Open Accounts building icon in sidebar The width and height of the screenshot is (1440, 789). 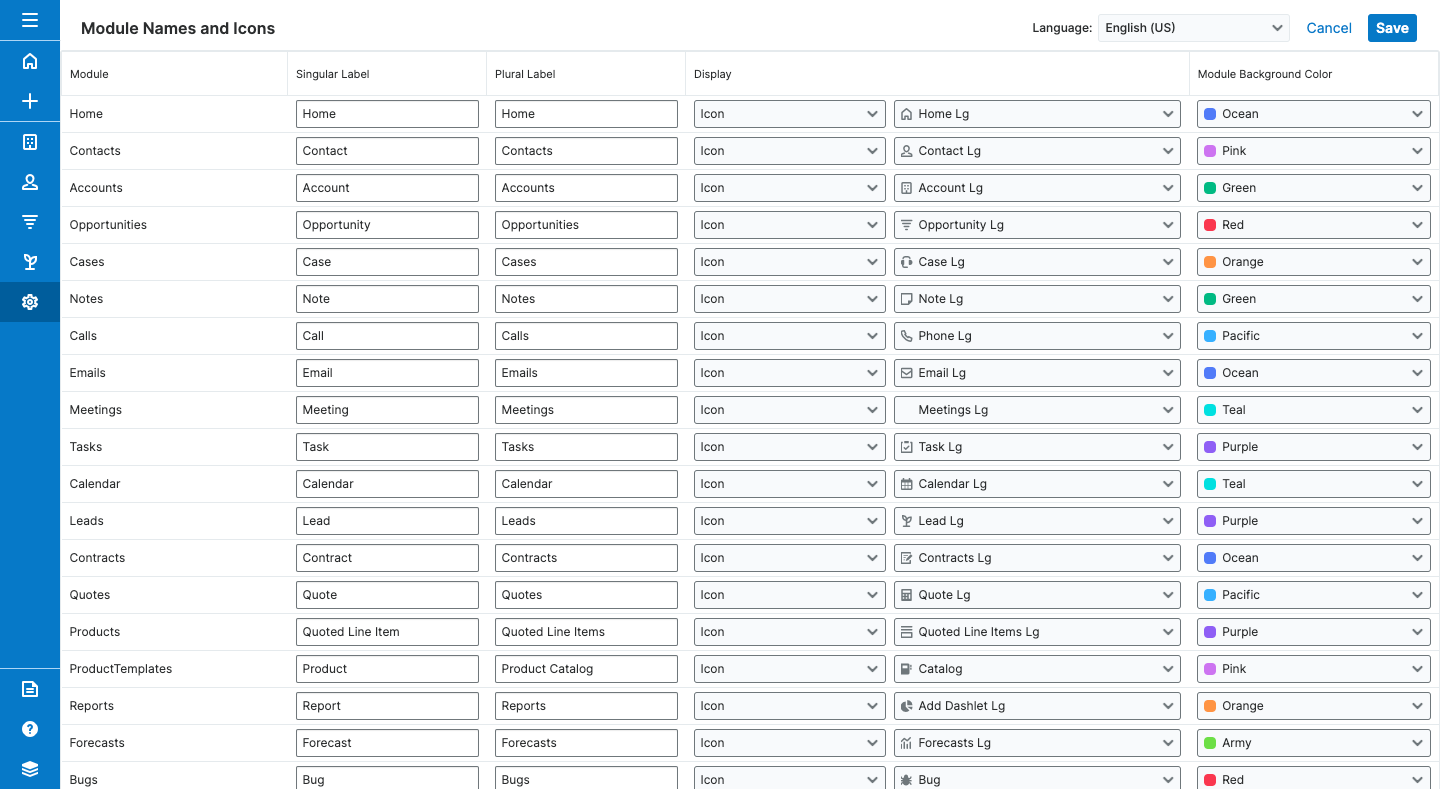pos(30,142)
